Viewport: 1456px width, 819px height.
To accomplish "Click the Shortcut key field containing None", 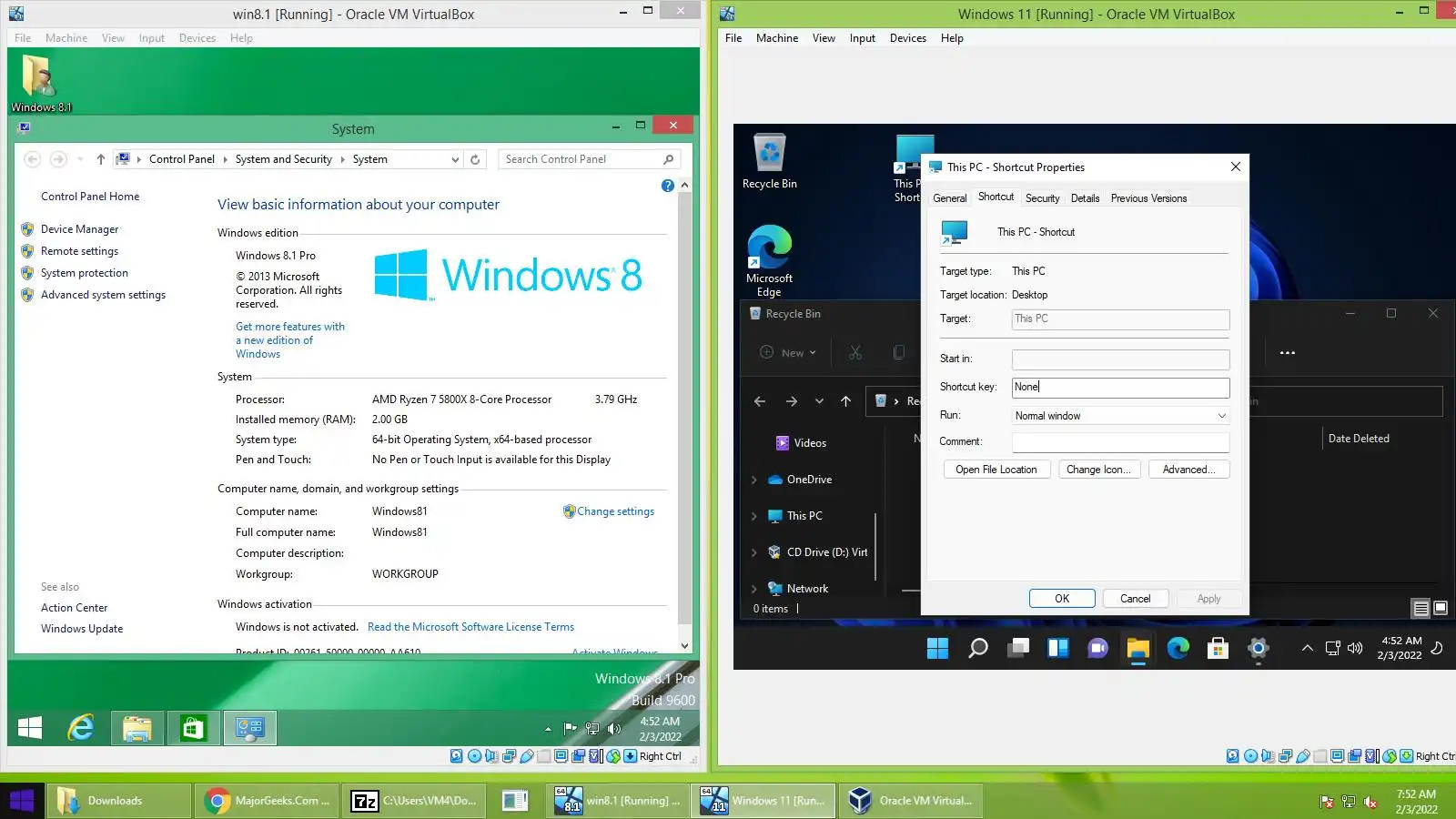I will pos(1120,388).
